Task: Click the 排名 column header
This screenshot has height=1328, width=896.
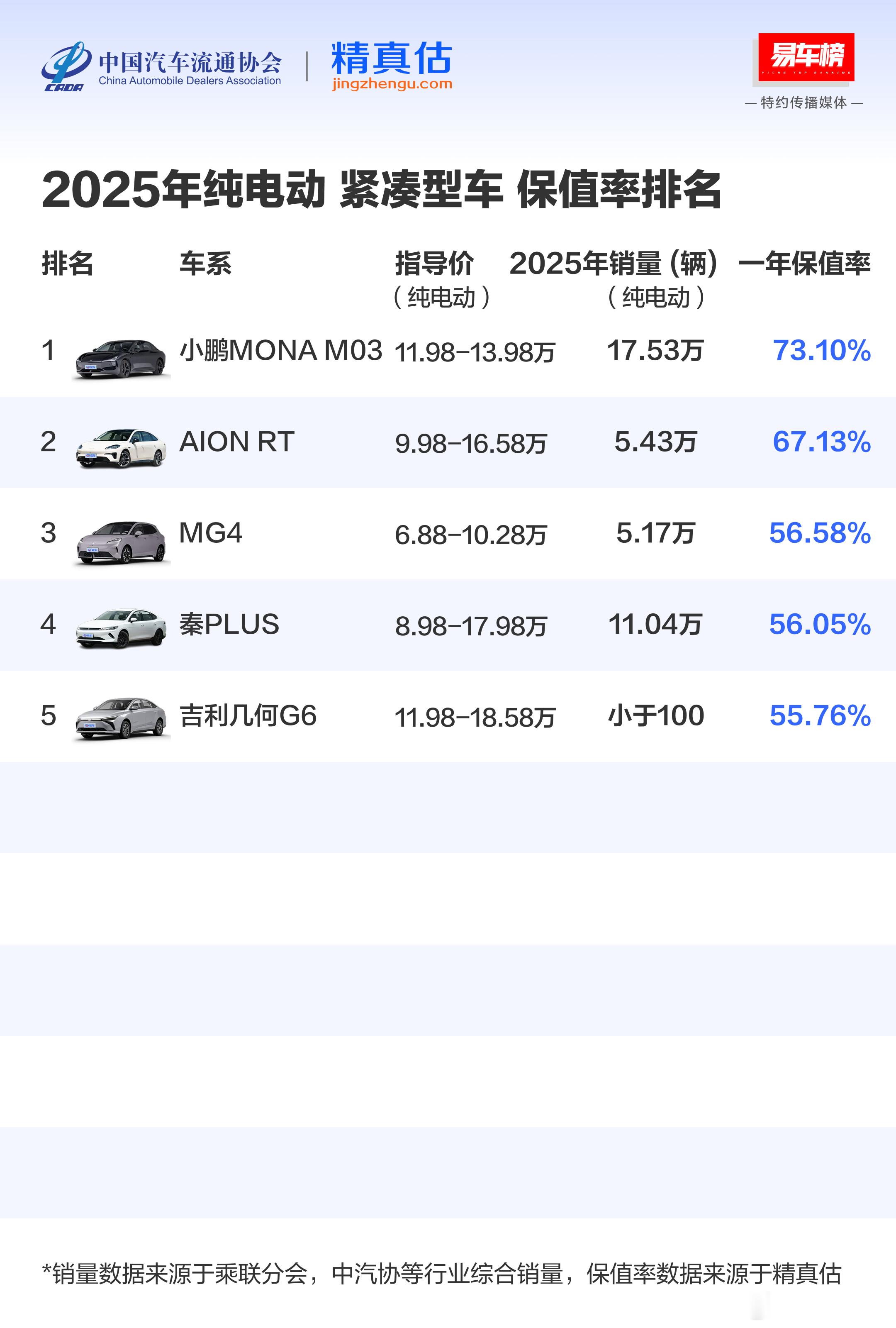Action: coord(67,264)
